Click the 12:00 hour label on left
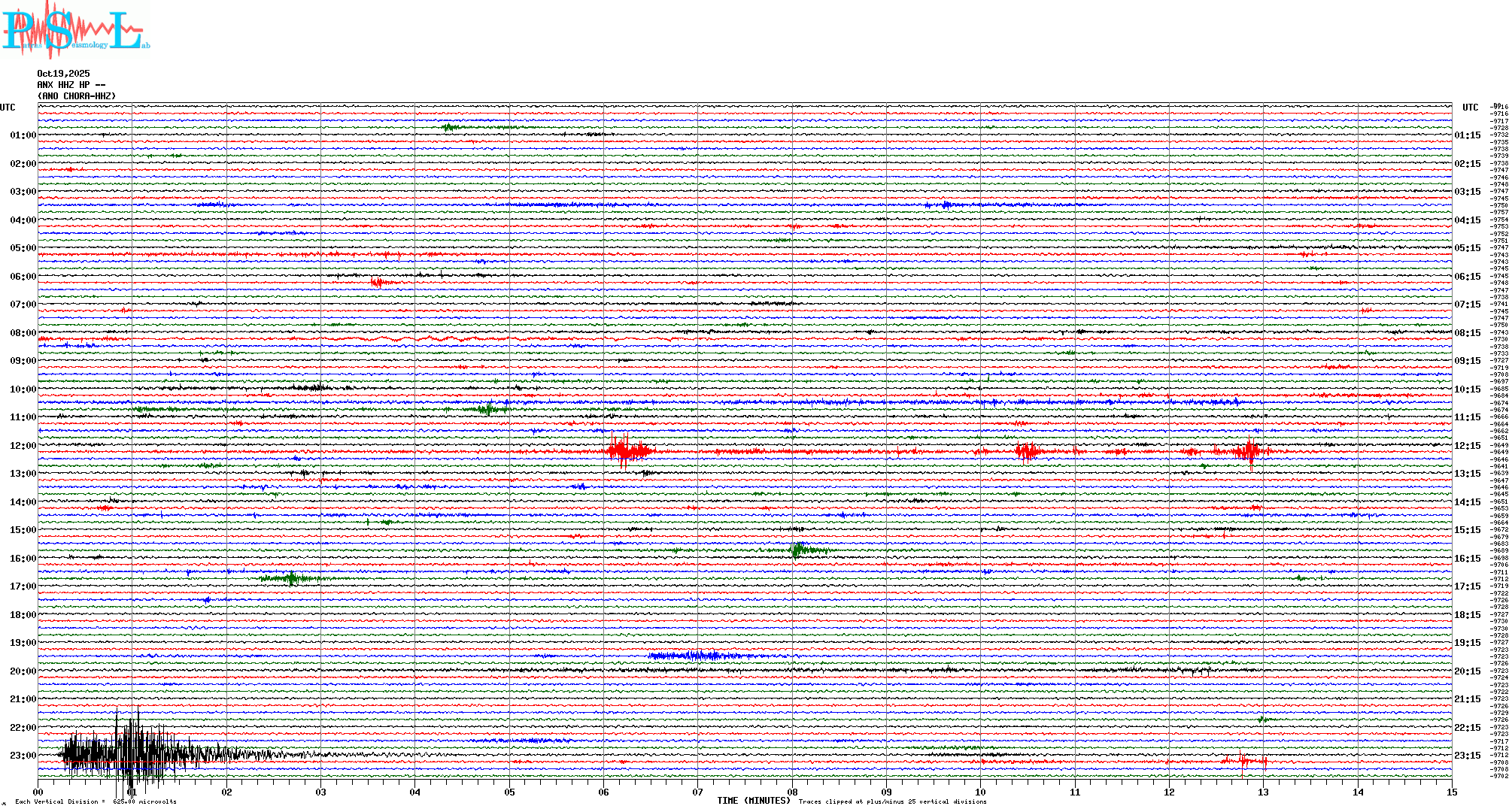The width and height of the screenshot is (1512, 812). tap(23, 446)
